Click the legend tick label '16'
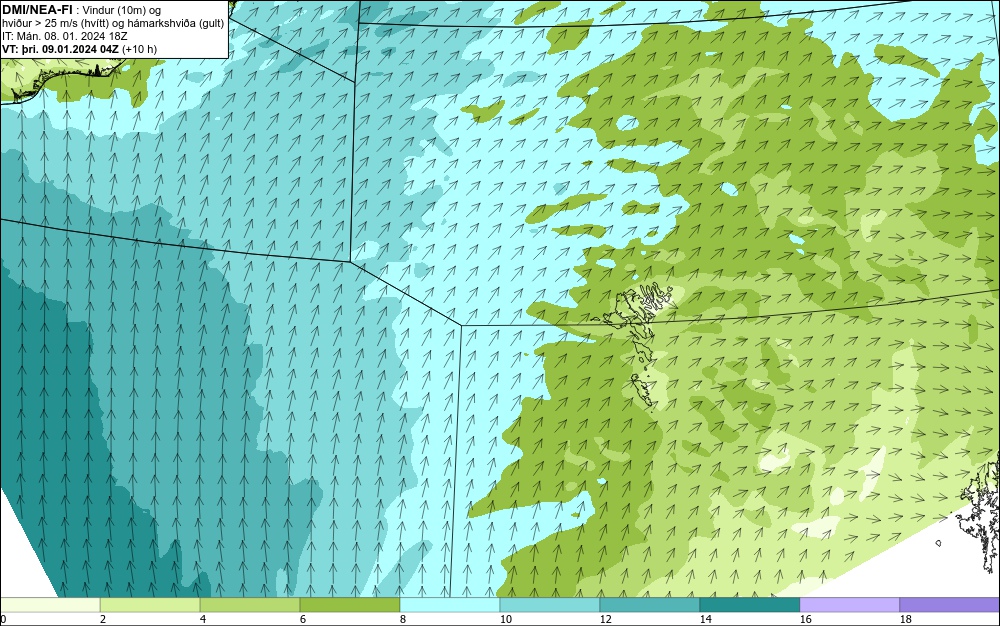 pyautogui.click(x=805, y=619)
